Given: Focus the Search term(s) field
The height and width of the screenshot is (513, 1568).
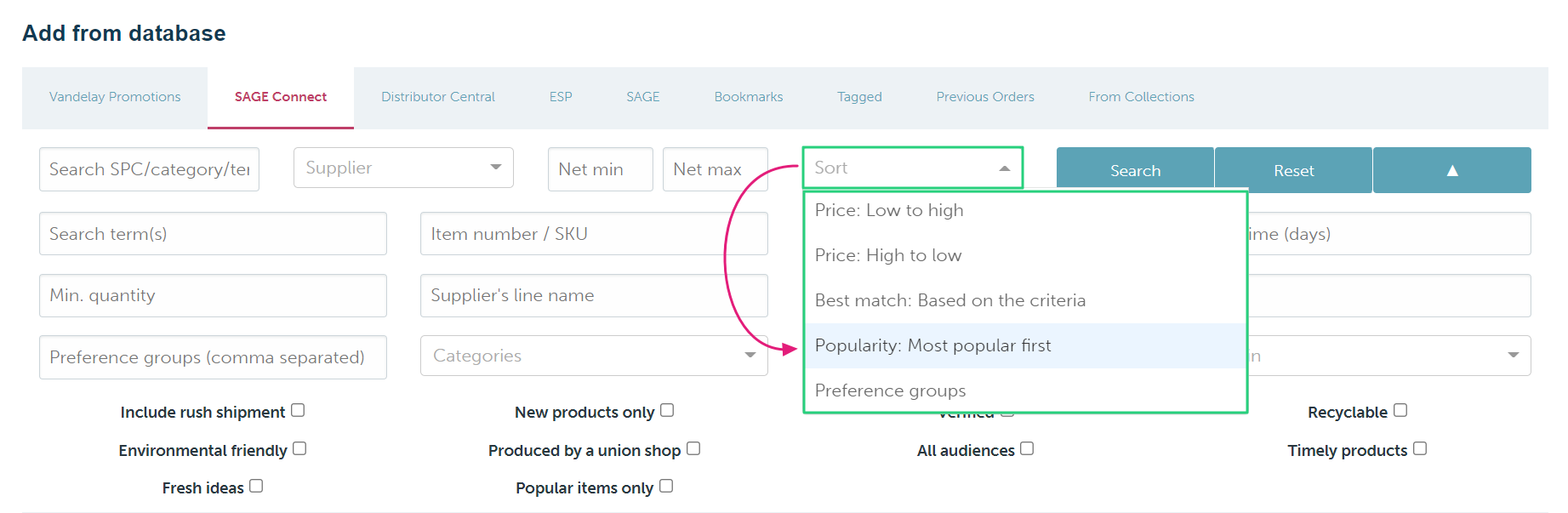Looking at the screenshot, I should (x=213, y=234).
